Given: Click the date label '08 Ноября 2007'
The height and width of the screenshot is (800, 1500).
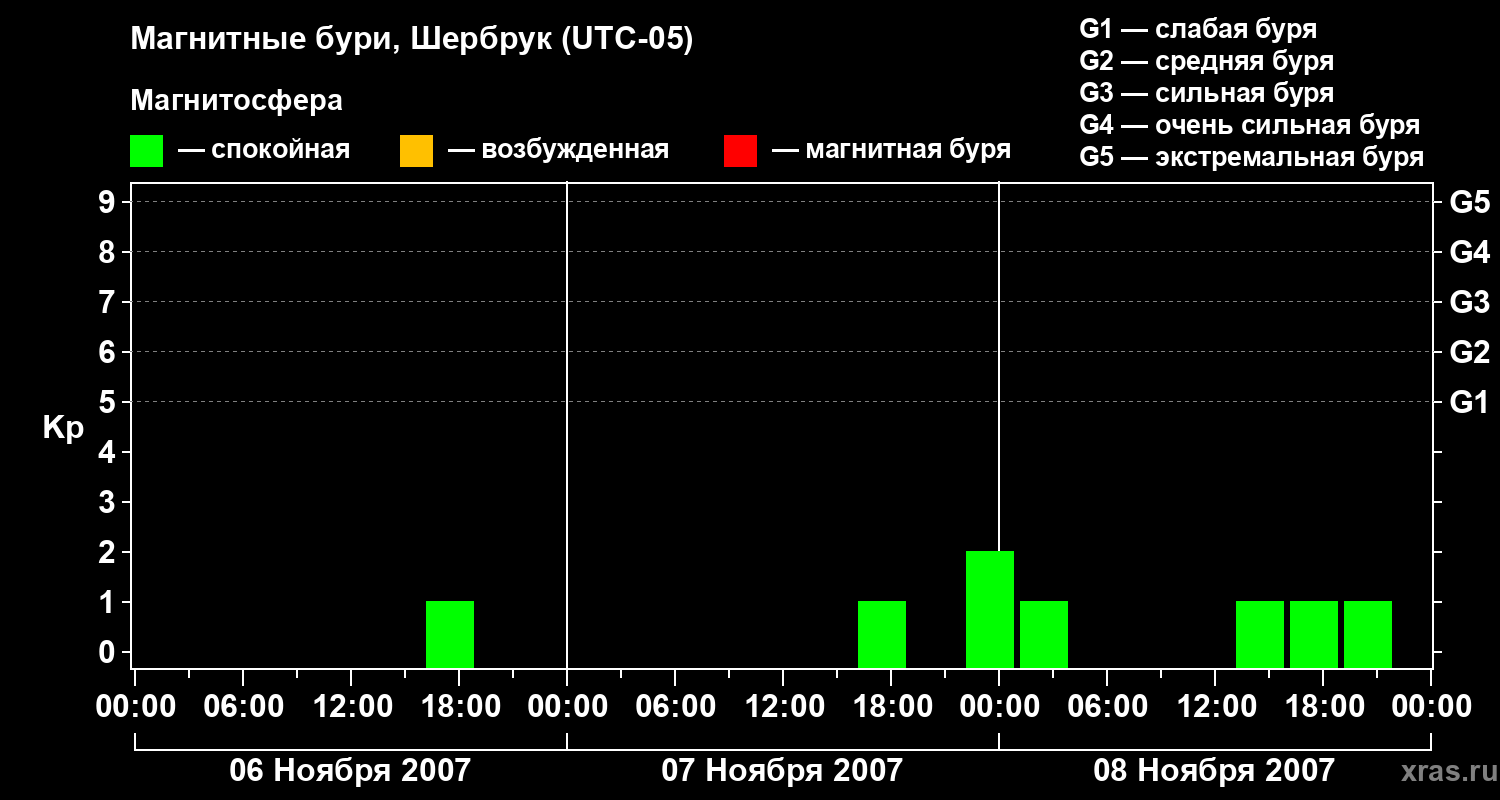Looking at the screenshot, I should click(1214, 770).
